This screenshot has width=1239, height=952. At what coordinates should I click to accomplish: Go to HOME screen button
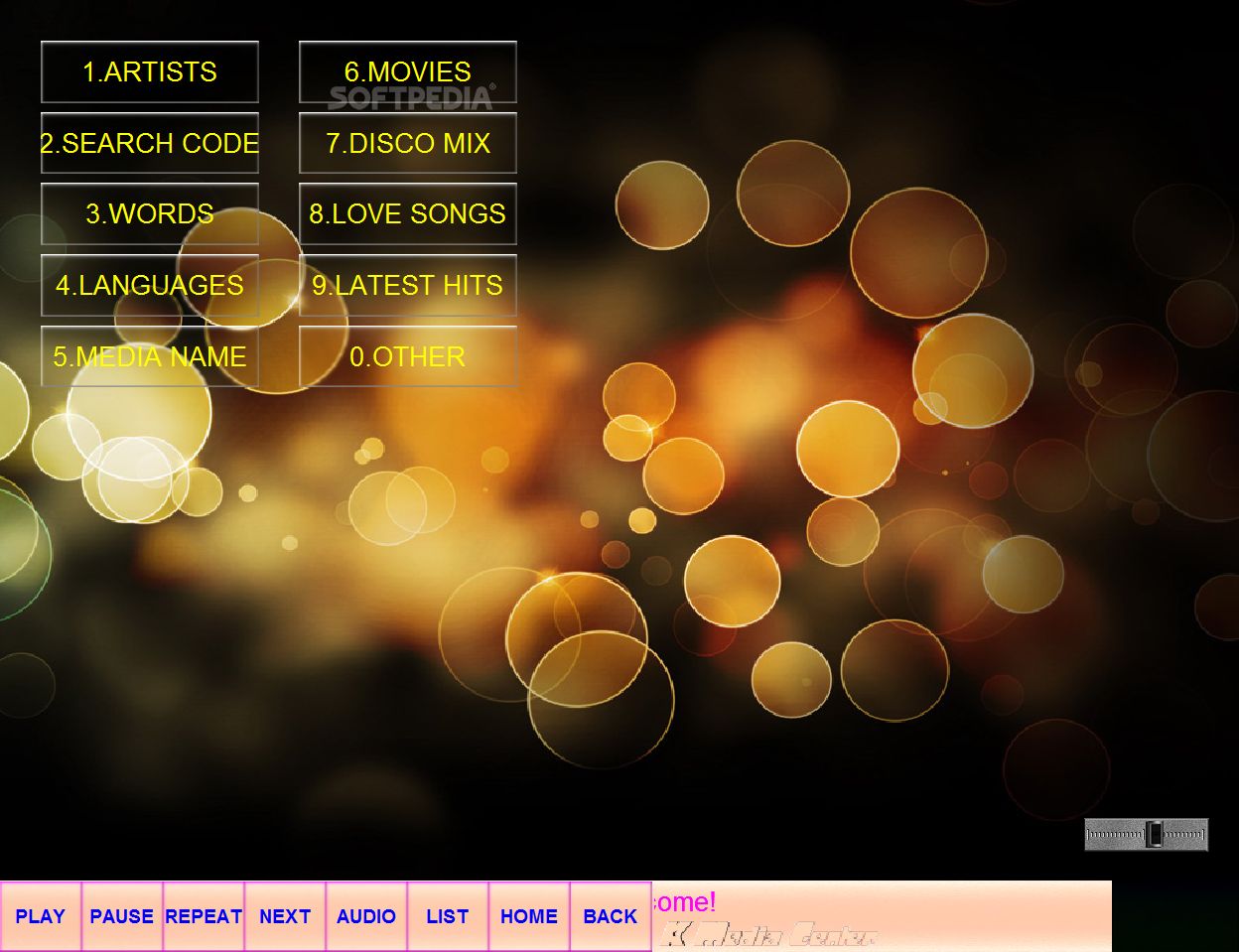pos(529,916)
